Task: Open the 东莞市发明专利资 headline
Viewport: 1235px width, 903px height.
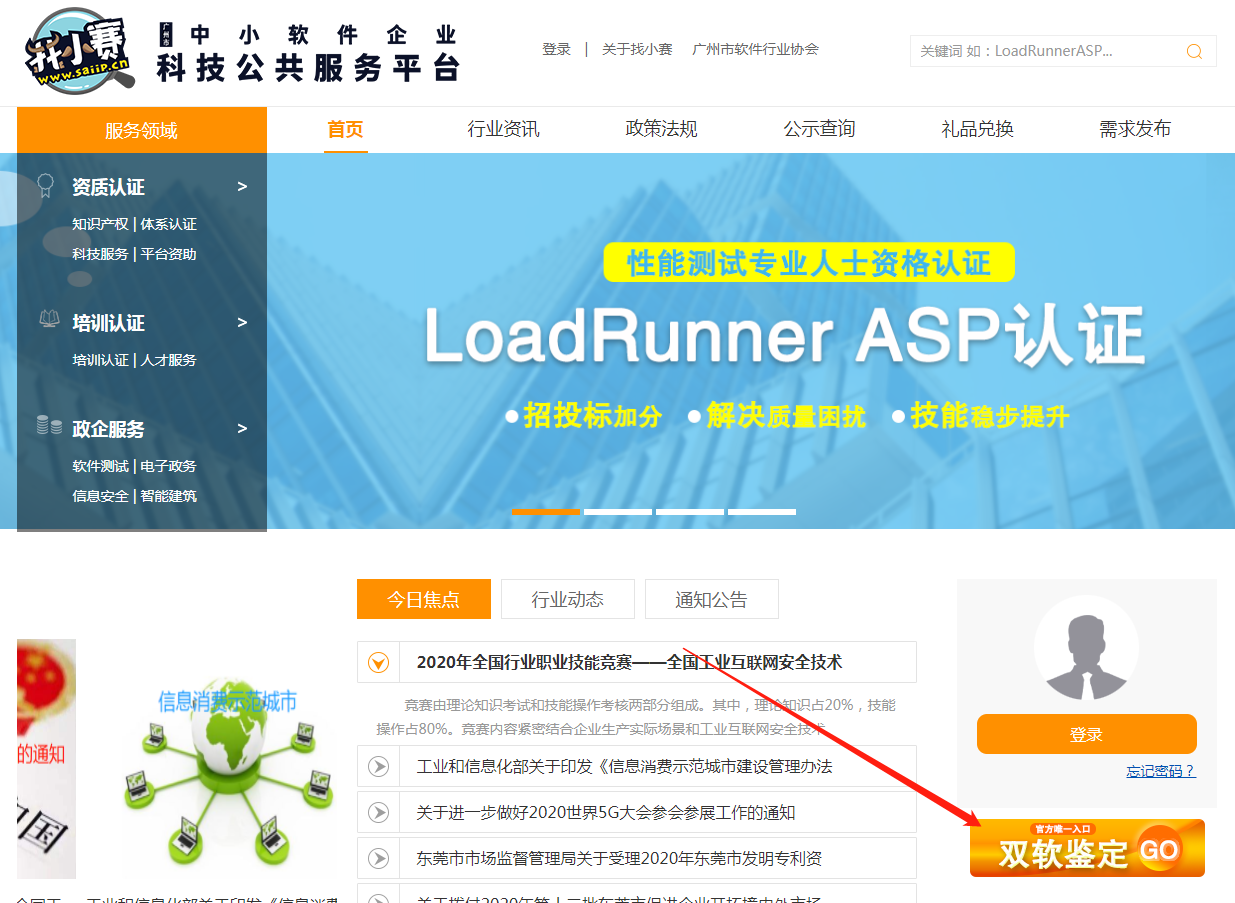Action: coord(619,858)
